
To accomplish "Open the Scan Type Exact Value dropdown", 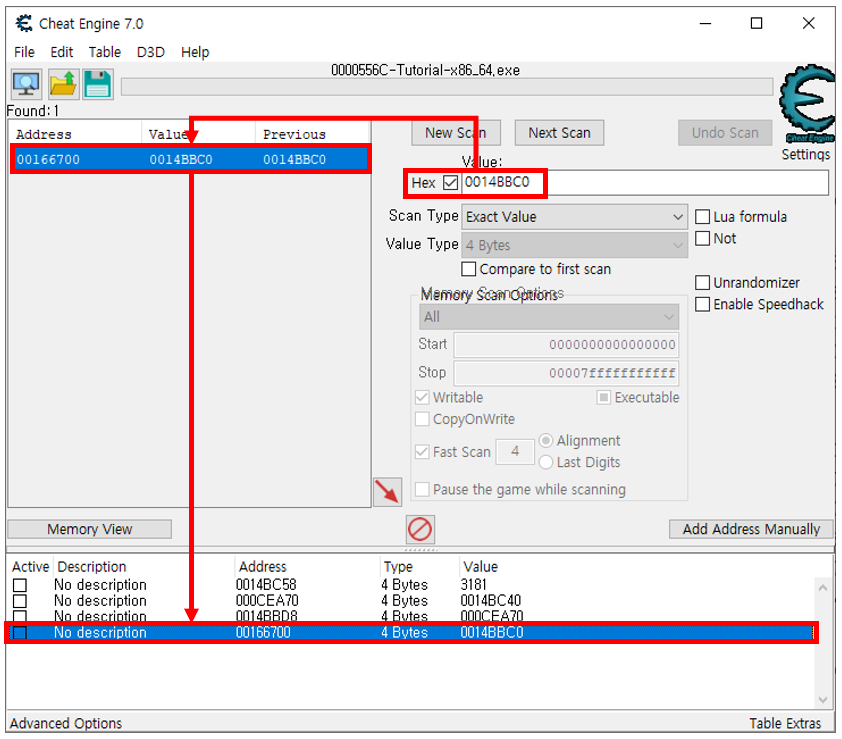I will pos(574,217).
